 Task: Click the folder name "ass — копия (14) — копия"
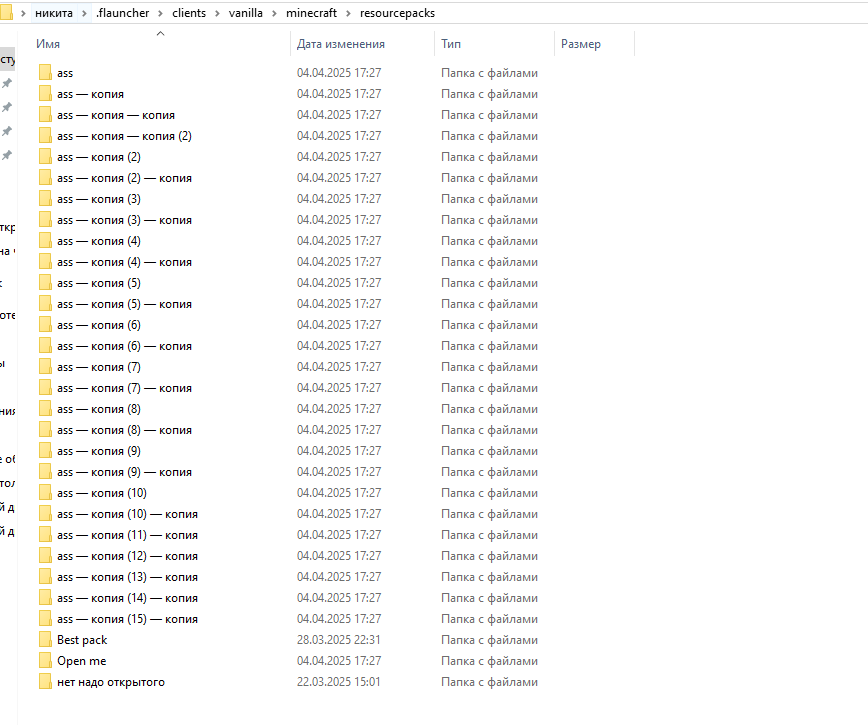pyautogui.click(x=127, y=598)
